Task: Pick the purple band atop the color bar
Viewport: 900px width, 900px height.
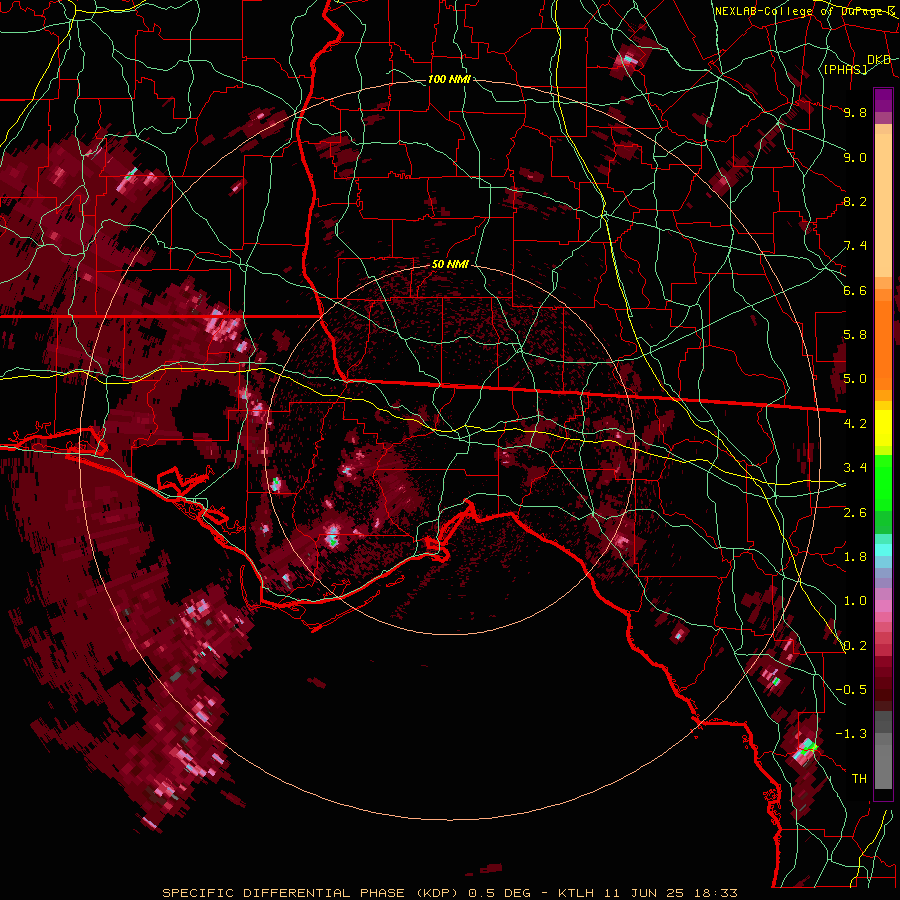Action: (x=883, y=100)
